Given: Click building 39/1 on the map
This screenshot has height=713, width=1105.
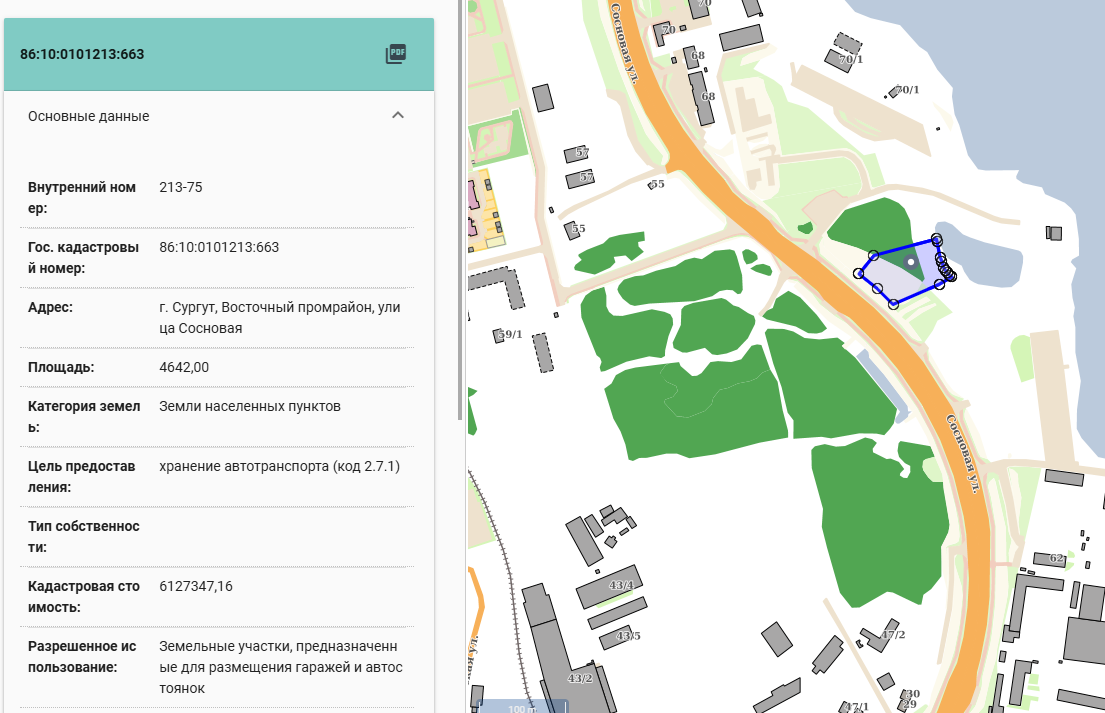Looking at the screenshot, I should (x=499, y=335).
